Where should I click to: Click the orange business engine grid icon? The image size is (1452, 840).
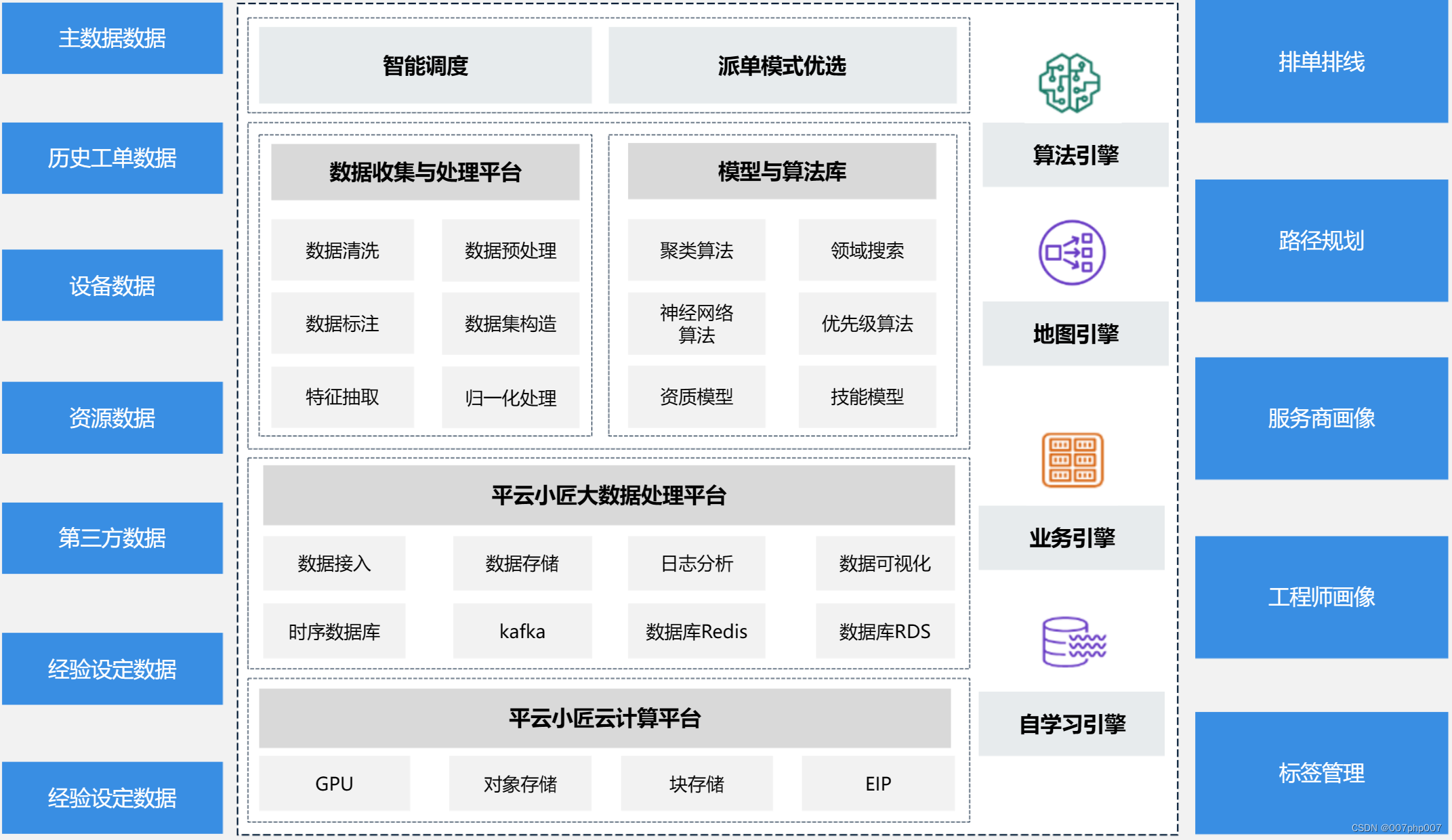[1072, 460]
